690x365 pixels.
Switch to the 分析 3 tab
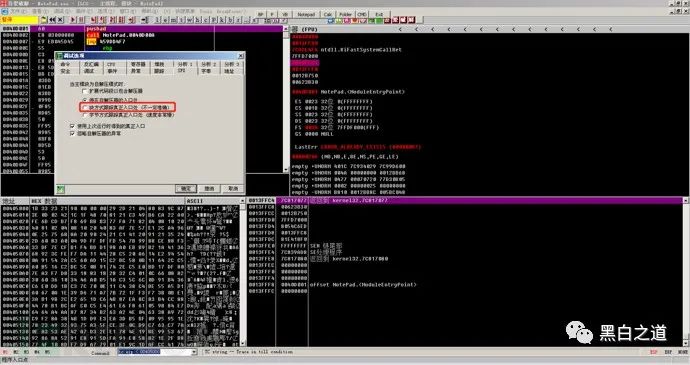[x=232, y=64]
